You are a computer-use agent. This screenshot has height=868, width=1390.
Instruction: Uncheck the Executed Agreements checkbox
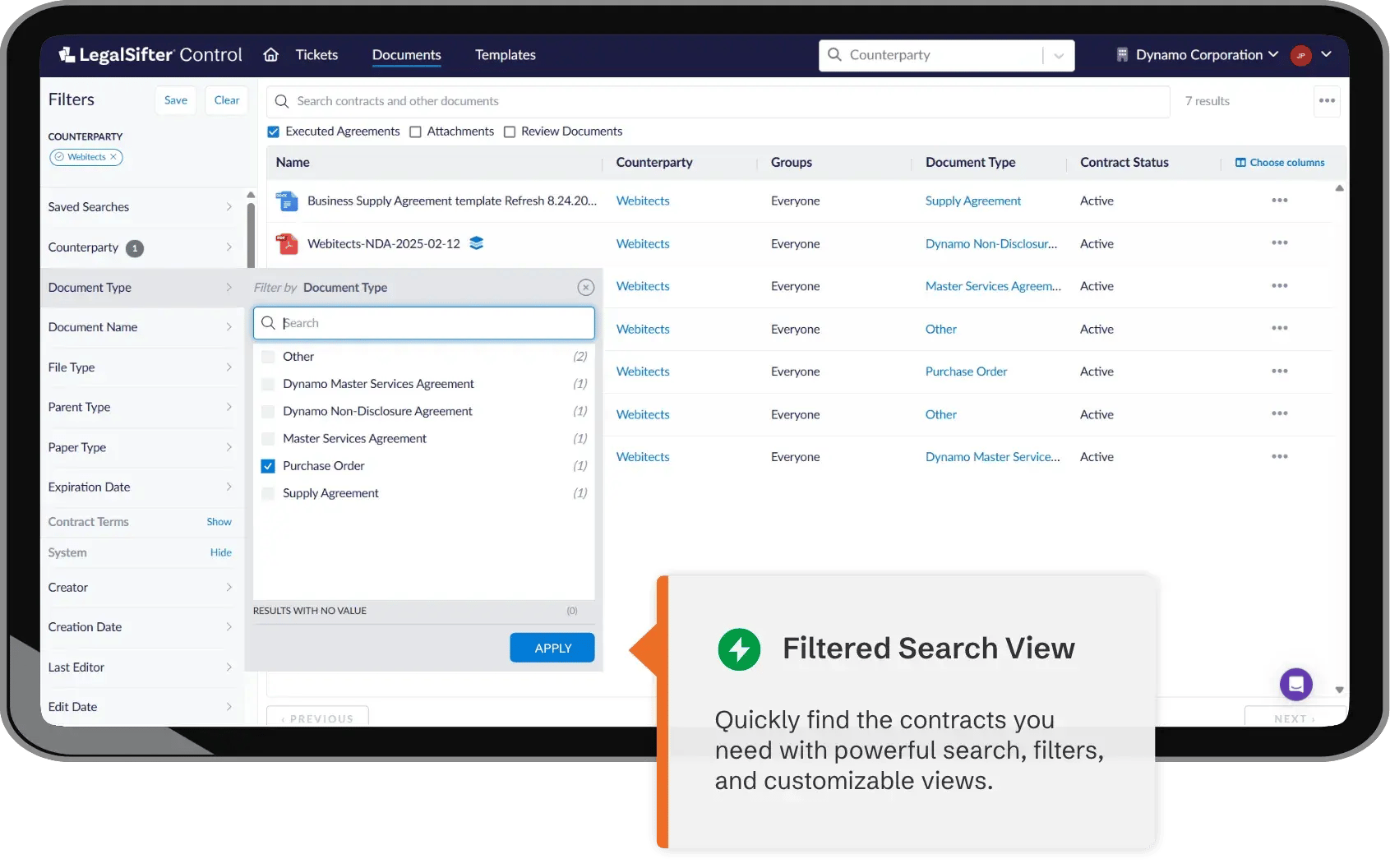click(274, 132)
